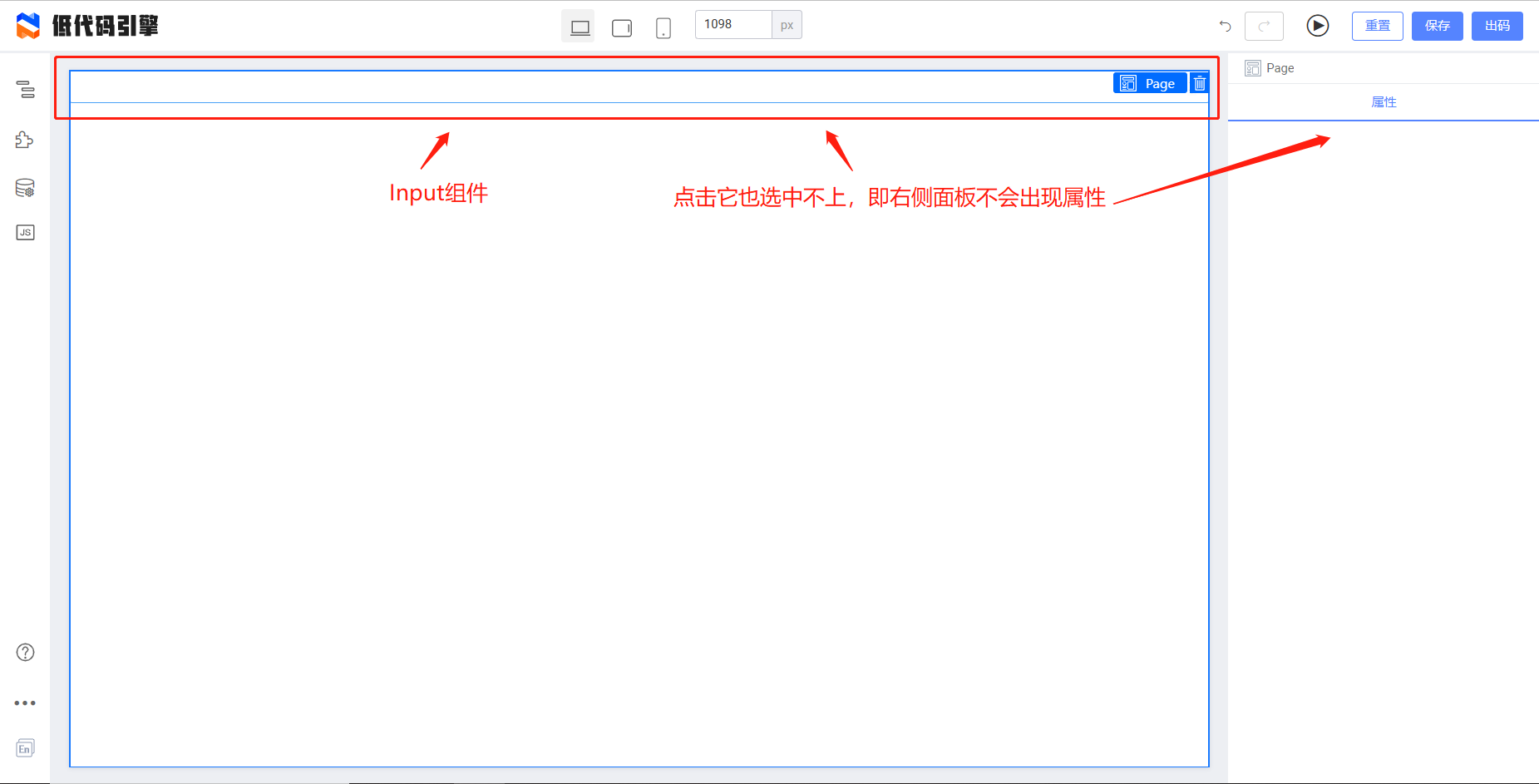Switch to mobile viewport mode

point(663,26)
